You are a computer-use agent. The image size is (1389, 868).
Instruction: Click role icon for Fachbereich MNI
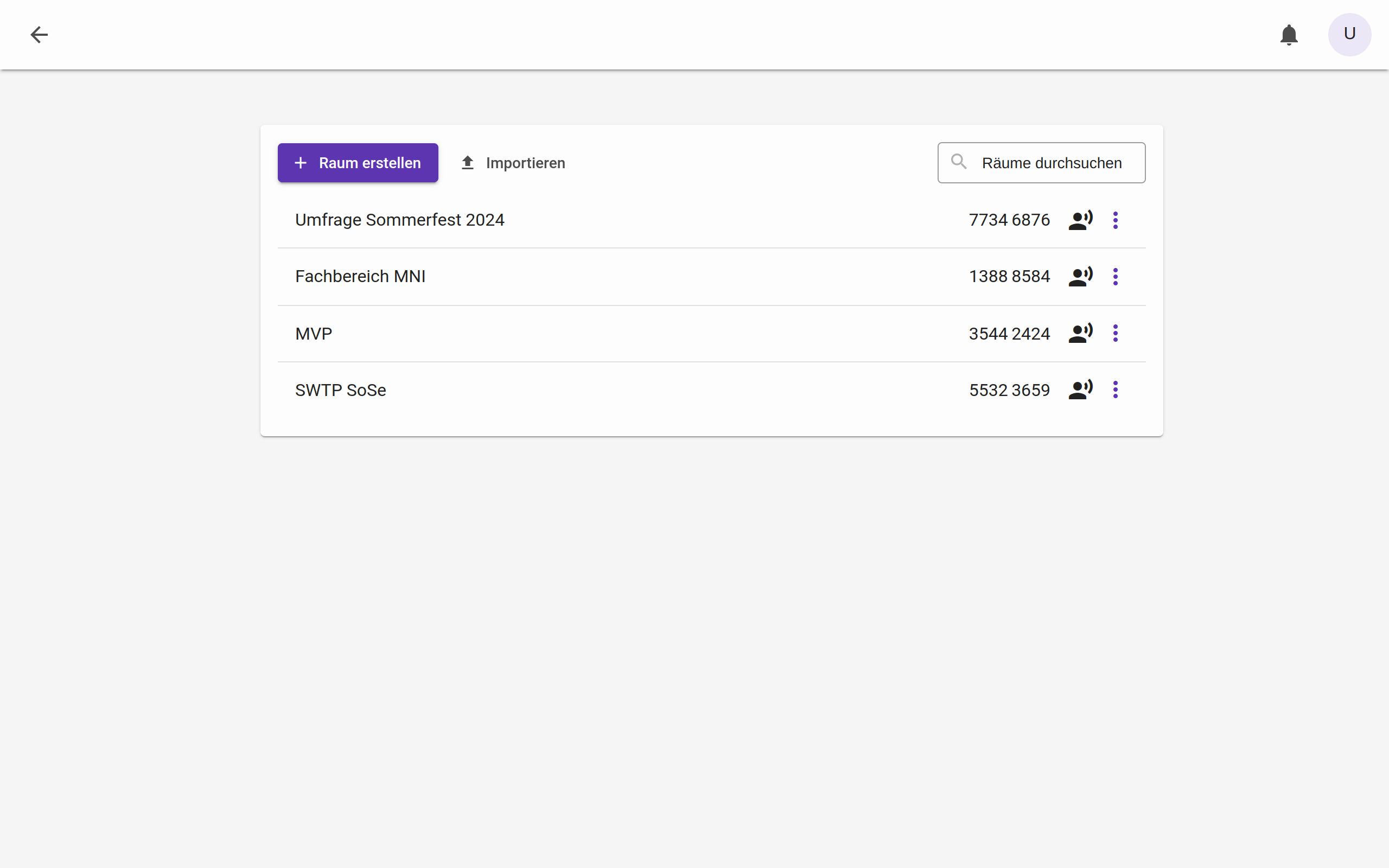tap(1080, 277)
